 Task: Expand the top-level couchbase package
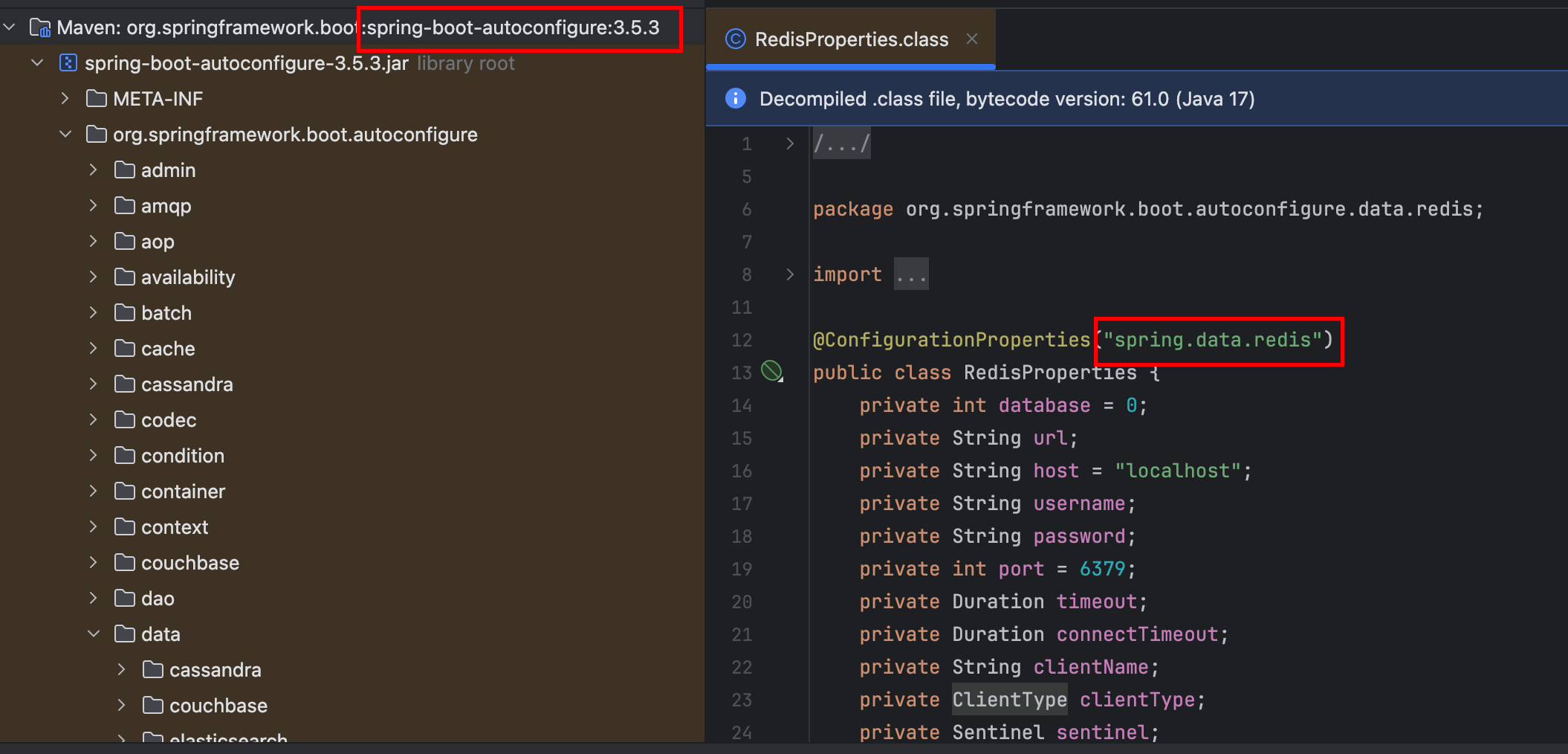(x=94, y=563)
